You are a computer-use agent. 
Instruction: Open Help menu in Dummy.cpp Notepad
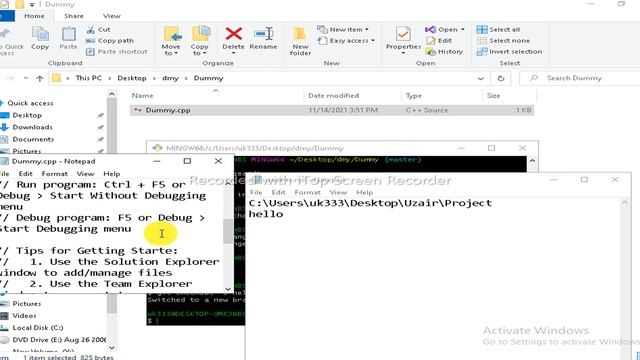click(111, 173)
